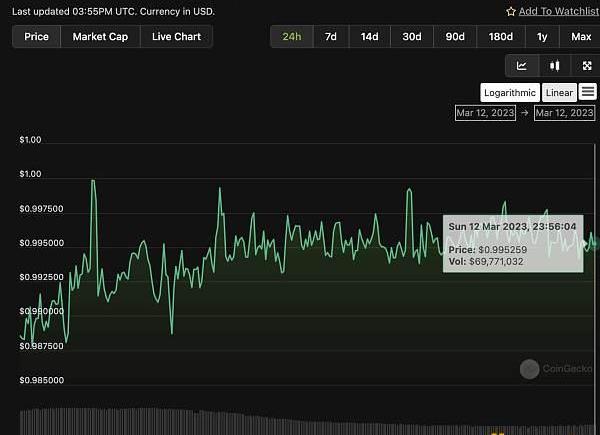Open the Live Chart tab
Screen dimensions: 600x435
click(176, 37)
